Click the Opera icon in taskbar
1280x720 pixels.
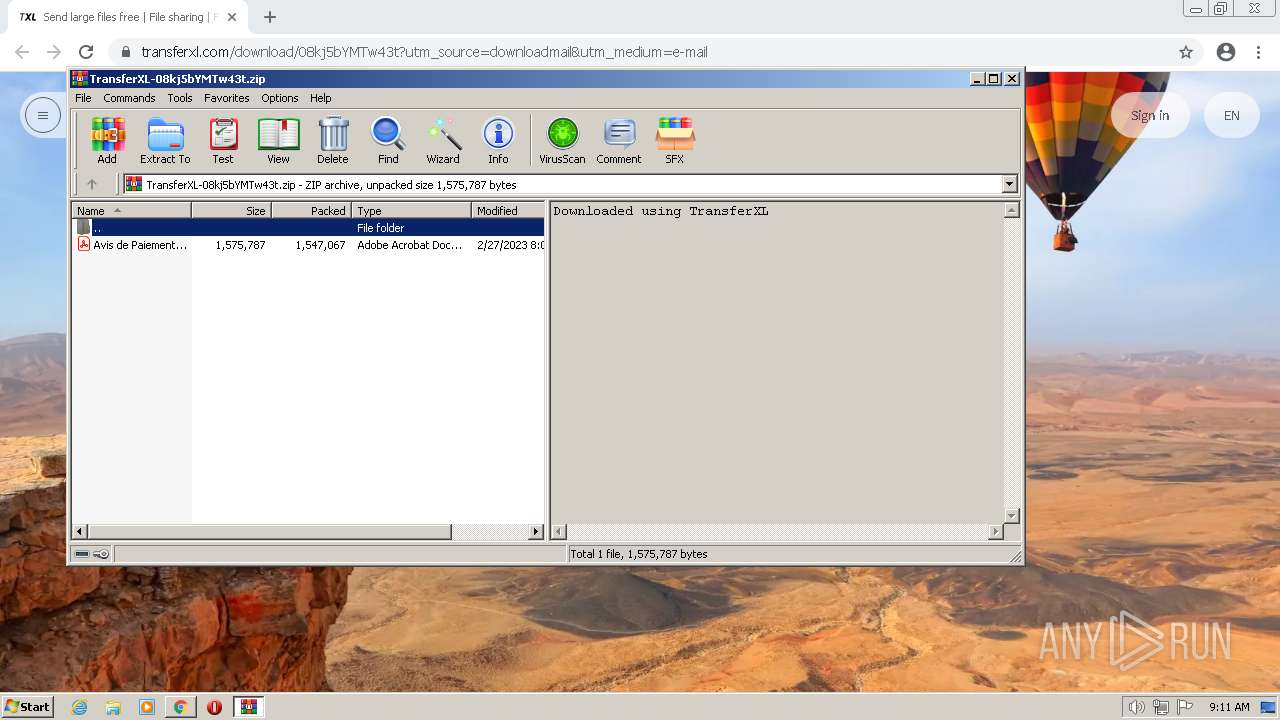pos(214,707)
